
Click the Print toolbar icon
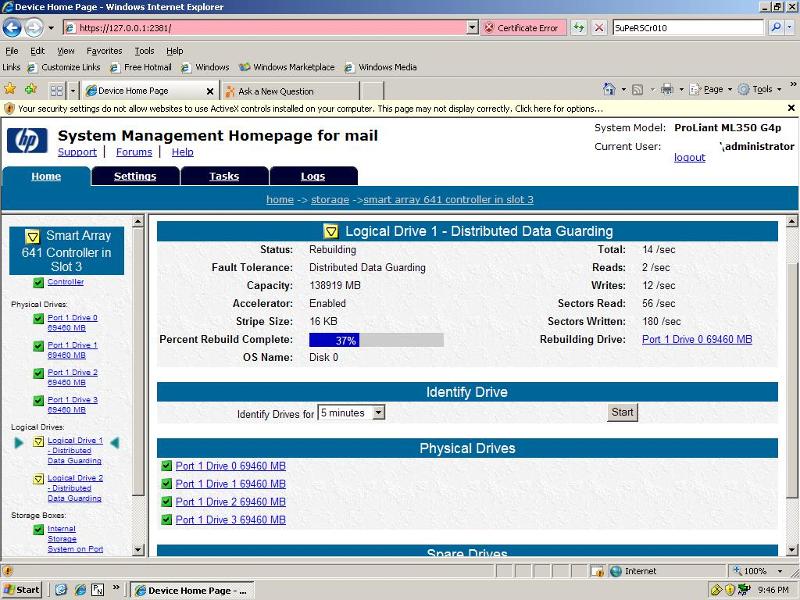click(667, 89)
